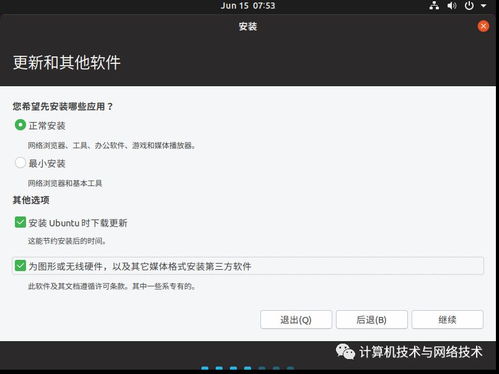The image size is (499, 374).
Task: Click the 后退(B) button
Action: pyautogui.click(x=372, y=320)
